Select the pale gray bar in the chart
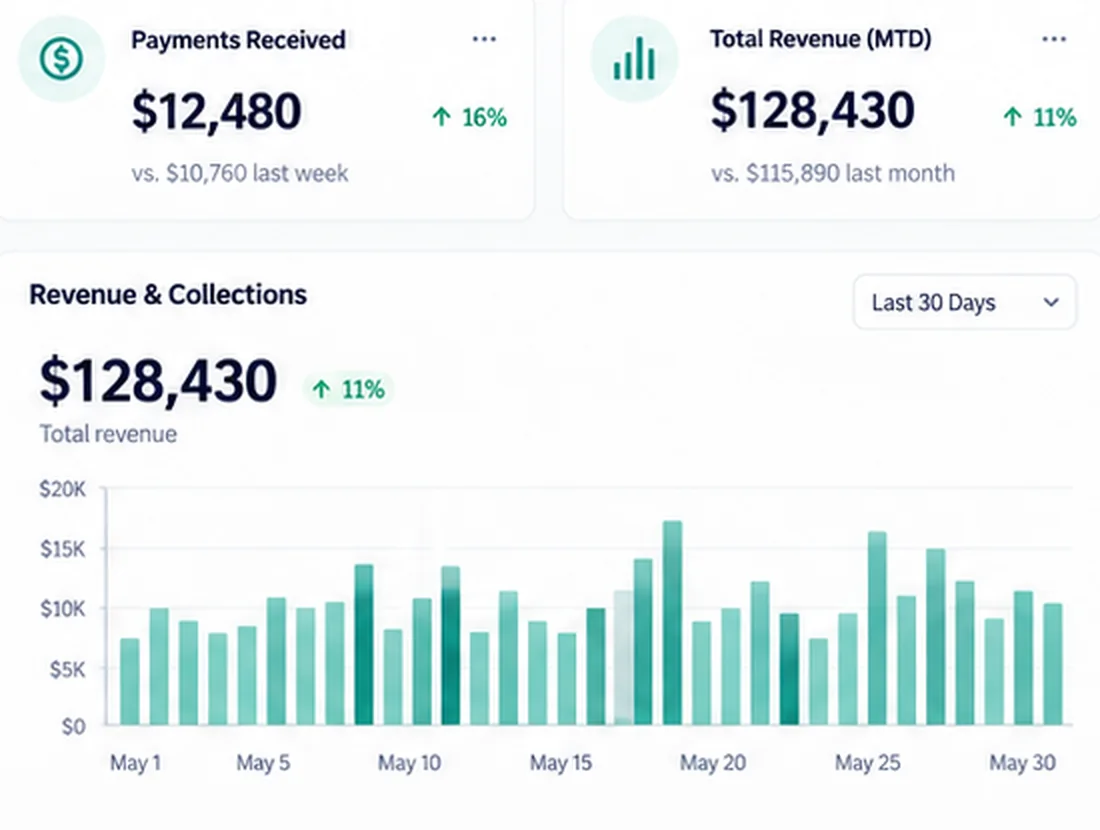Screen dimensions: 1100x830 (x=623, y=657)
